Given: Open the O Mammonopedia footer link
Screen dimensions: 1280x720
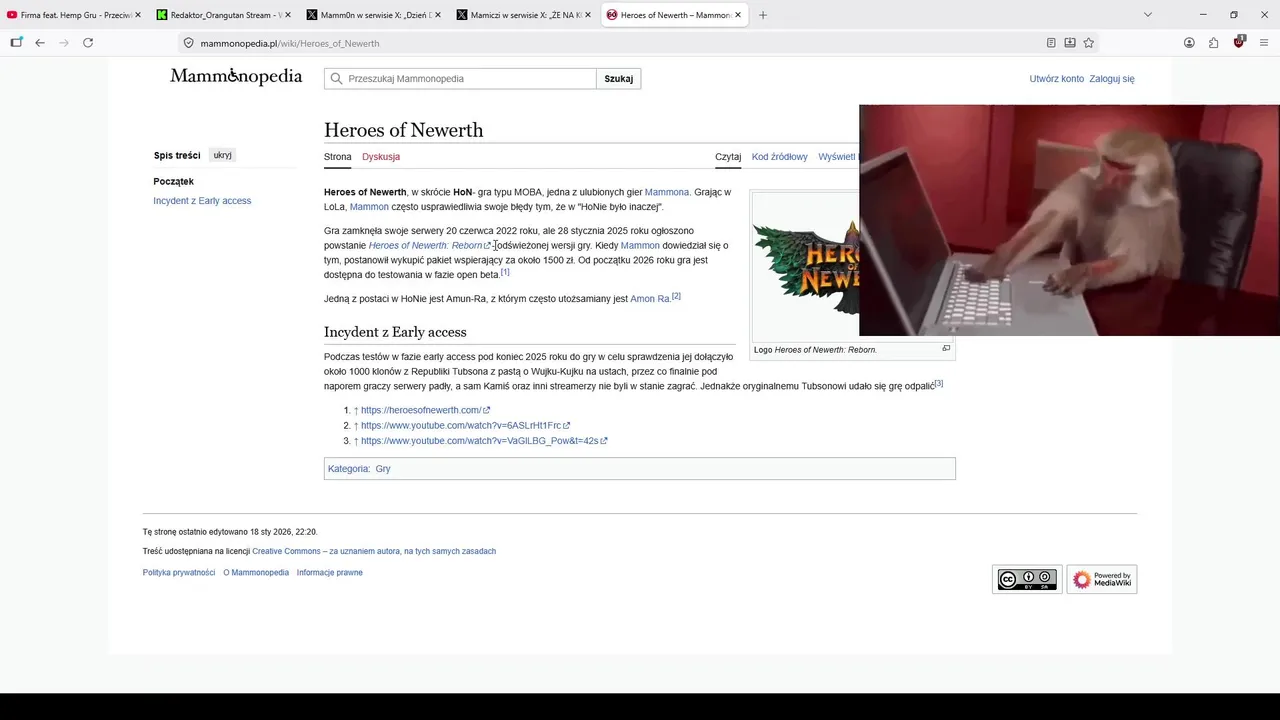Looking at the screenshot, I should tap(256, 573).
